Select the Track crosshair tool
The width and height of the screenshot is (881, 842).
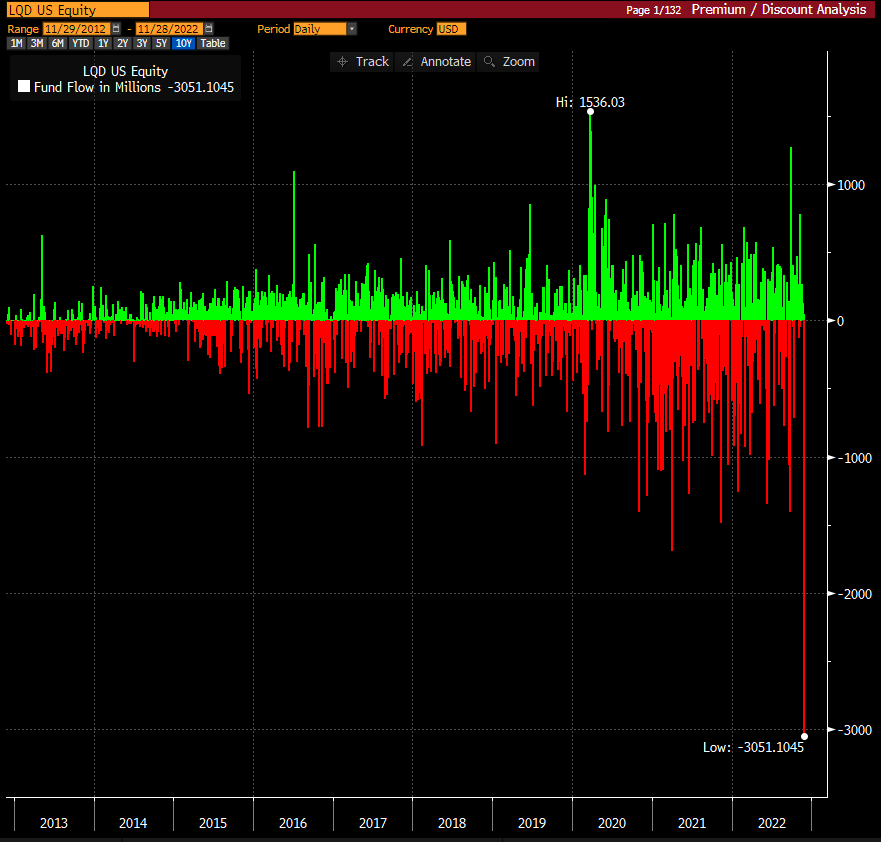361,61
